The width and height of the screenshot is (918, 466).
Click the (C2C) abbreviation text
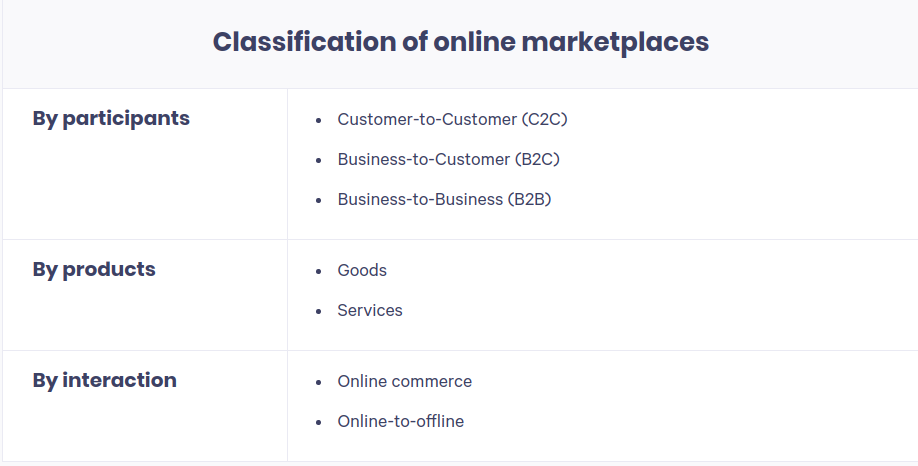544,119
